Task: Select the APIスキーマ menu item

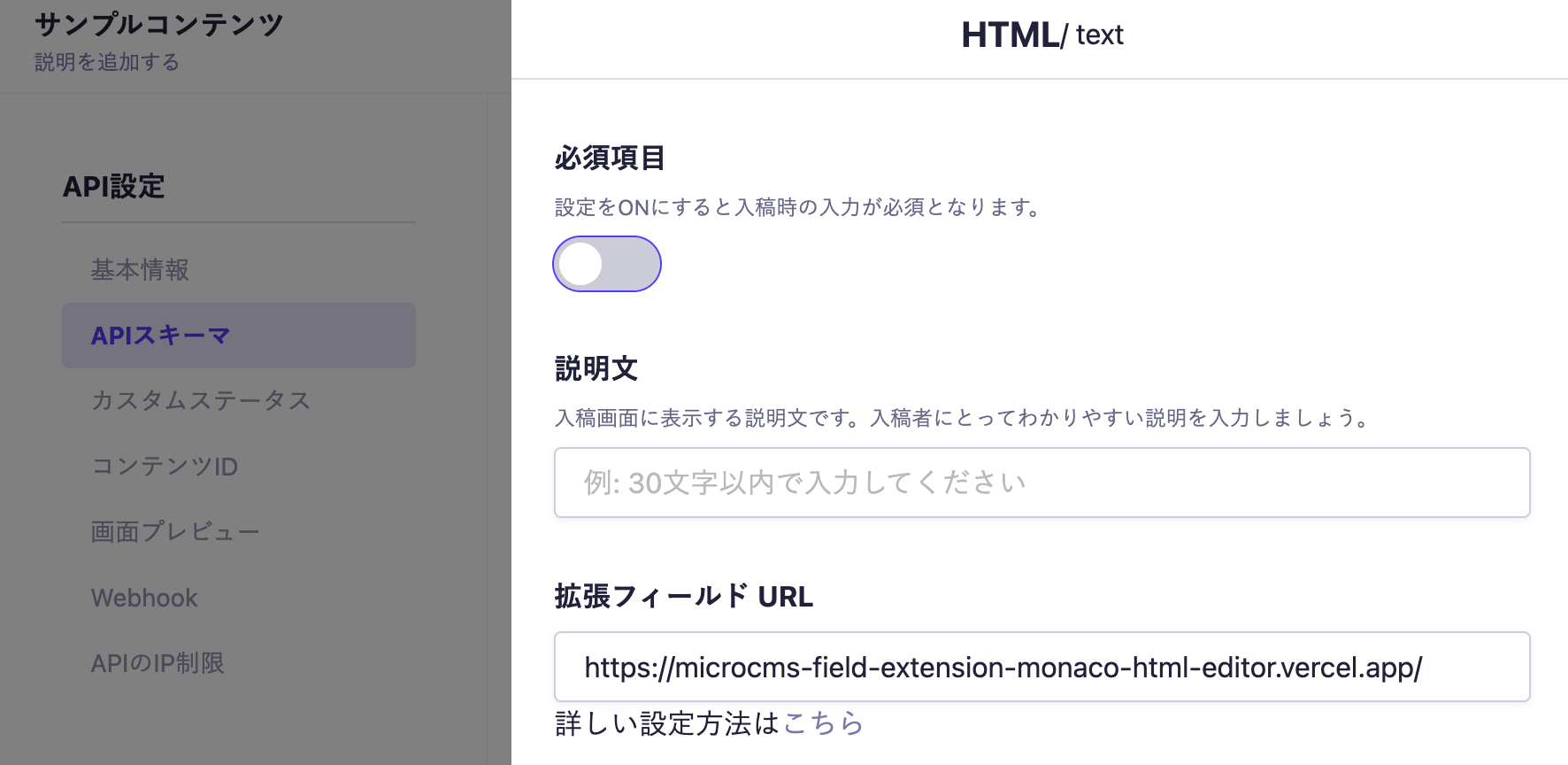Action: [x=161, y=336]
